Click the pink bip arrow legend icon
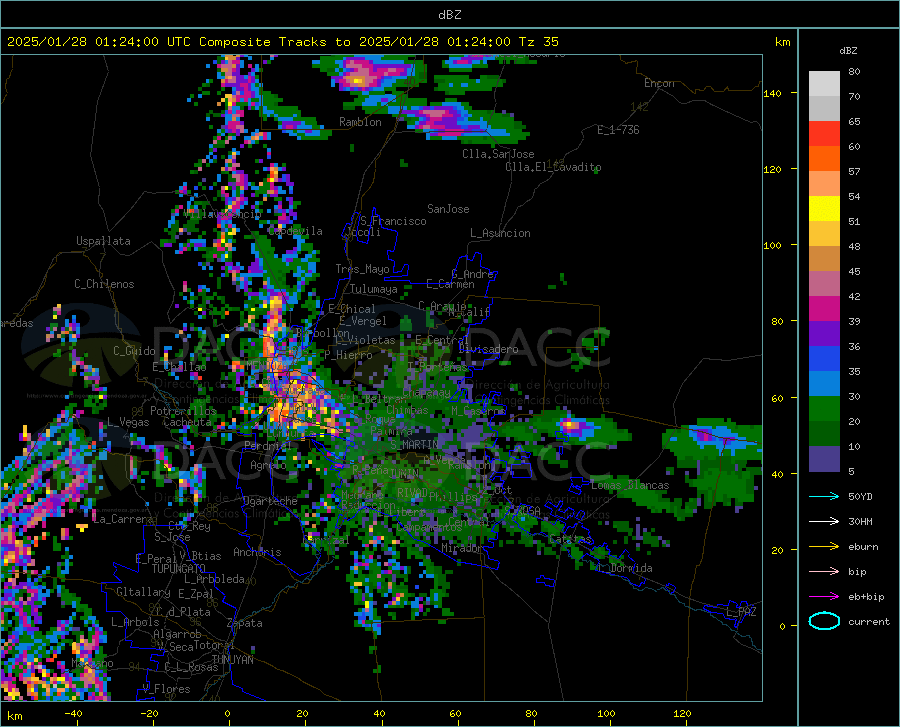Viewport: 900px width, 727px height. pos(824,572)
